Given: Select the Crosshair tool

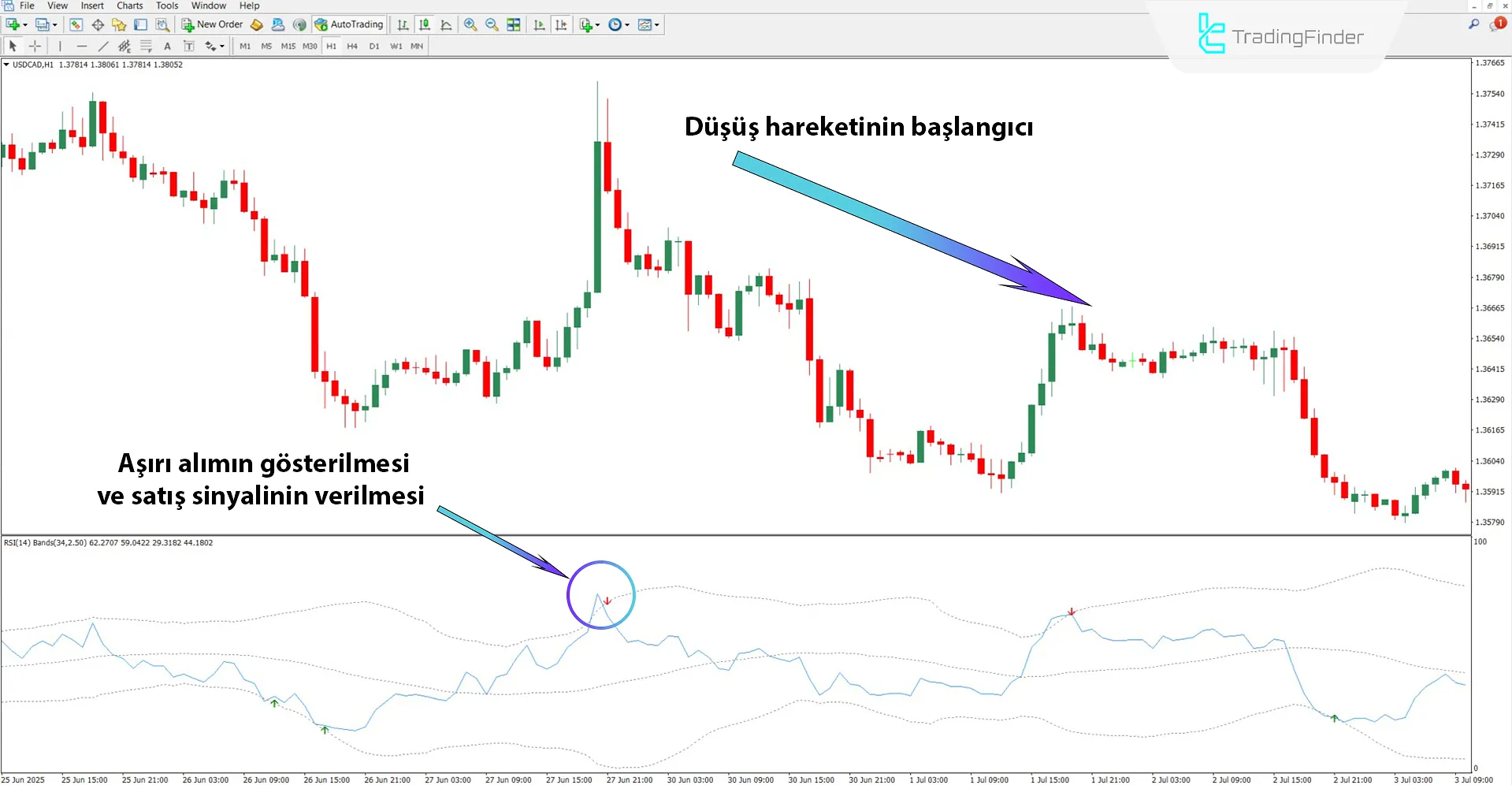Looking at the screenshot, I should [x=35, y=46].
